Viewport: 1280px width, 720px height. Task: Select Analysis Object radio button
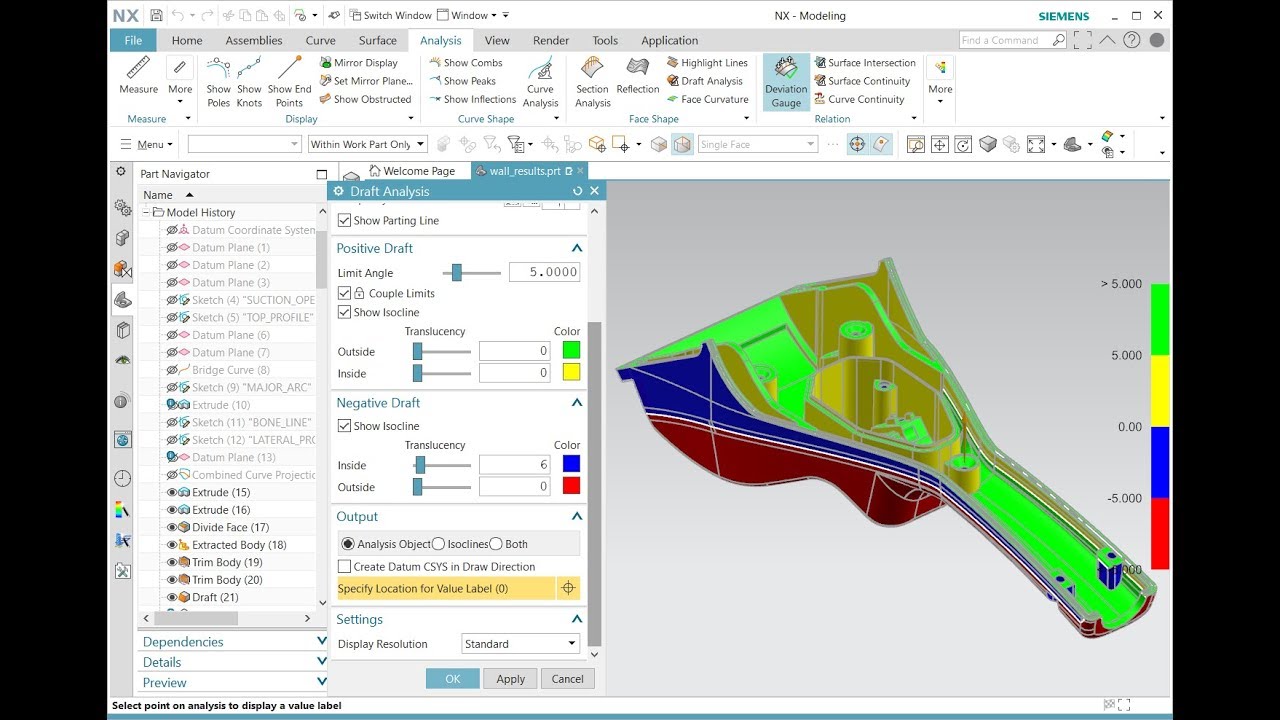tap(348, 544)
